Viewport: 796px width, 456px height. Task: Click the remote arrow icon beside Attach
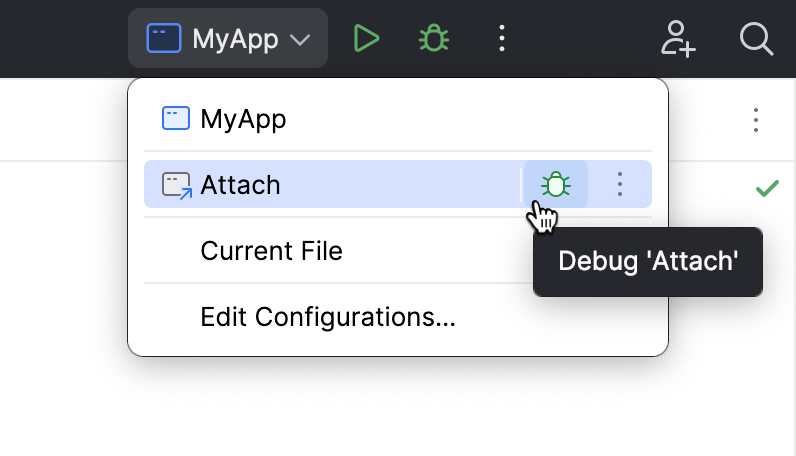(x=176, y=185)
